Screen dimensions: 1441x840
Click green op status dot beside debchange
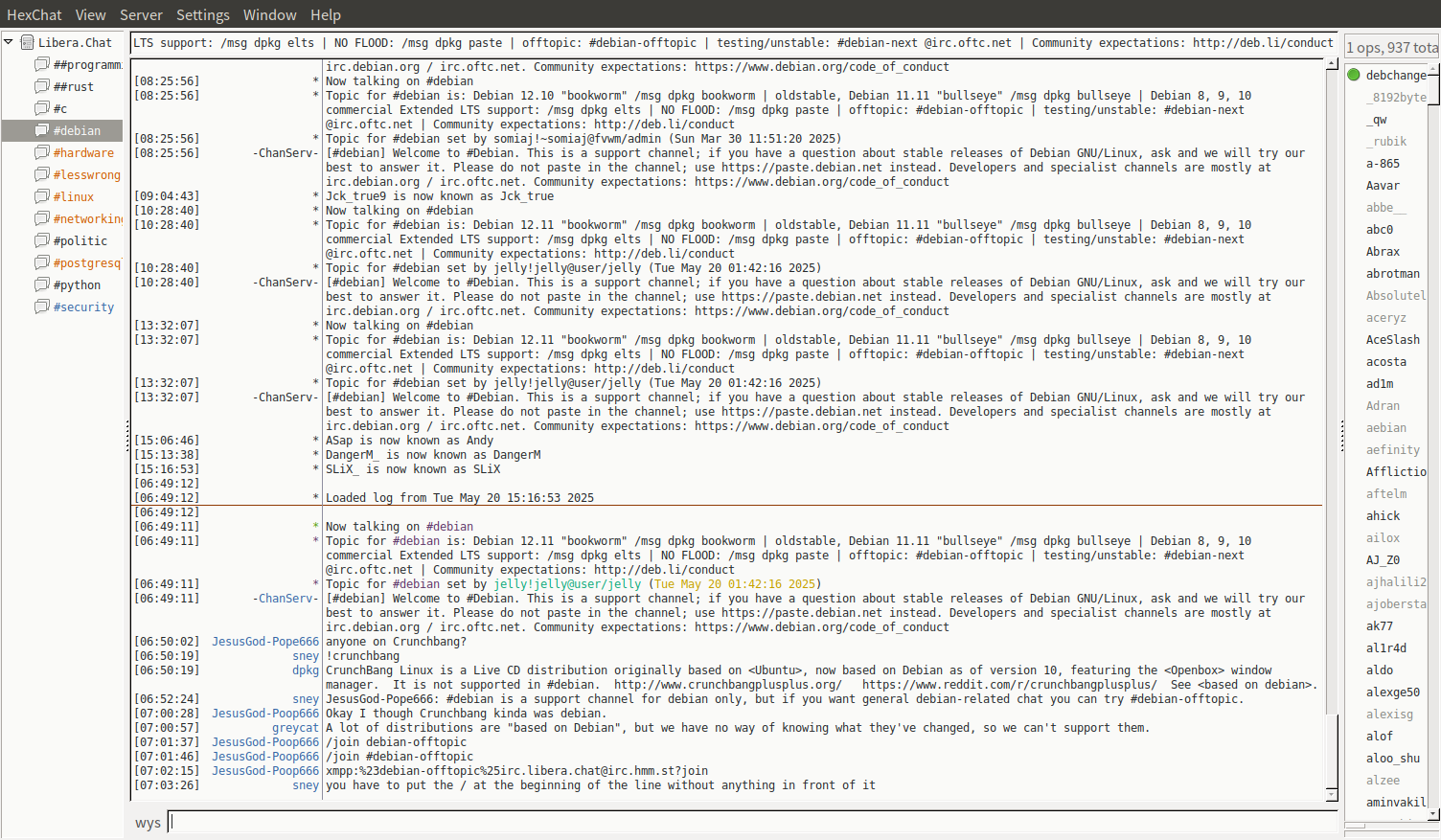[x=1354, y=75]
